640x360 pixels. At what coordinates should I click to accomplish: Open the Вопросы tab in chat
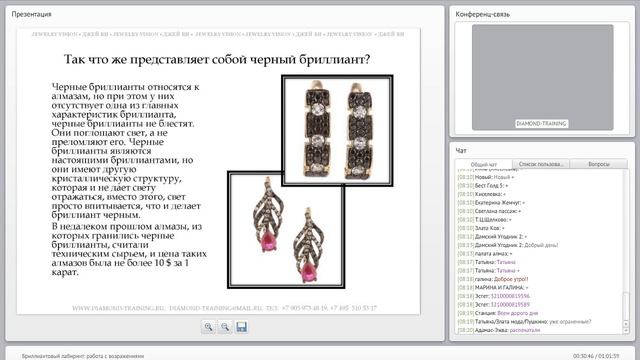click(x=599, y=164)
